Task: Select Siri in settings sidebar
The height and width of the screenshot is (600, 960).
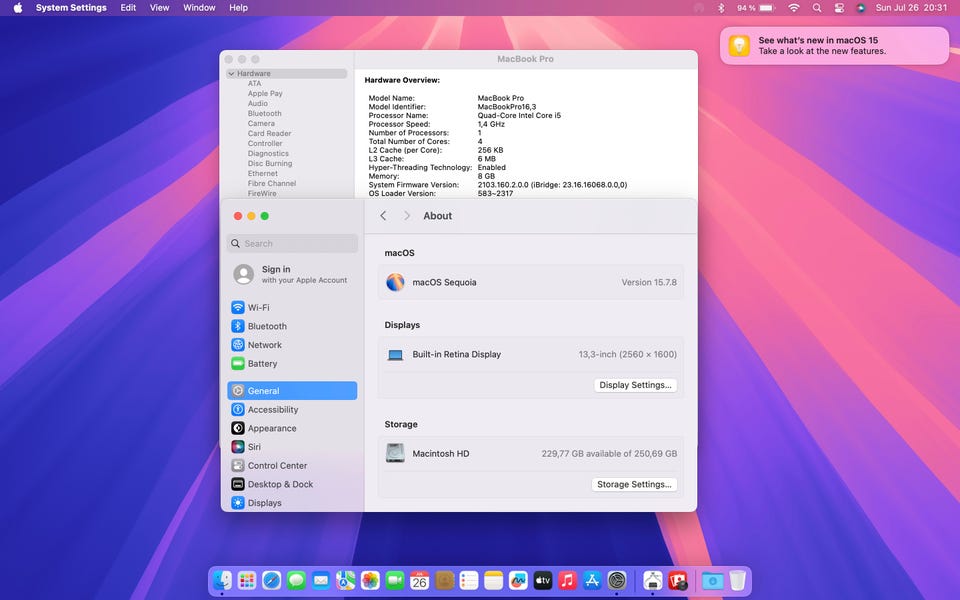Action: pyautogui.click(x=292, y=447)
